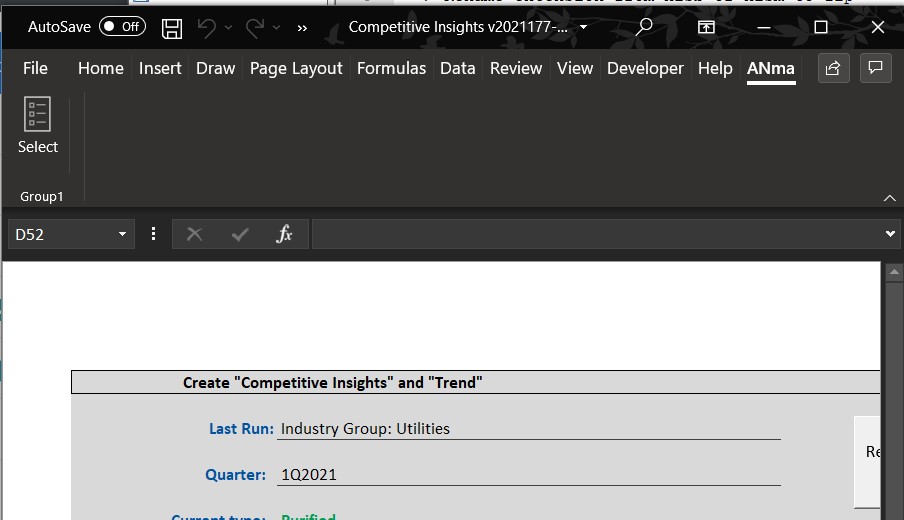Image resolution: width=904 pixels, height=520 pixels.
Task: Open the Name Box dropdown arrow
Action: click(122, 234)
